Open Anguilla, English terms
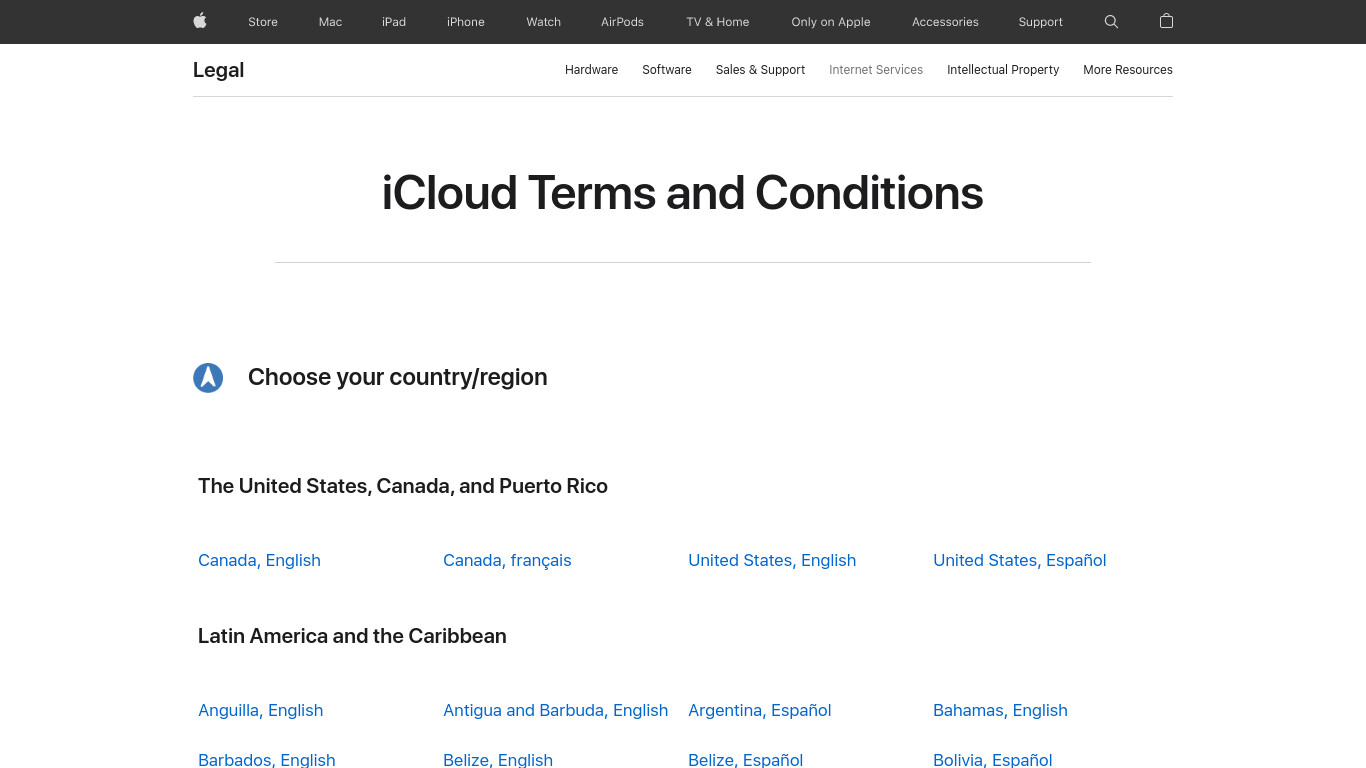 click(x=260, y=710)
